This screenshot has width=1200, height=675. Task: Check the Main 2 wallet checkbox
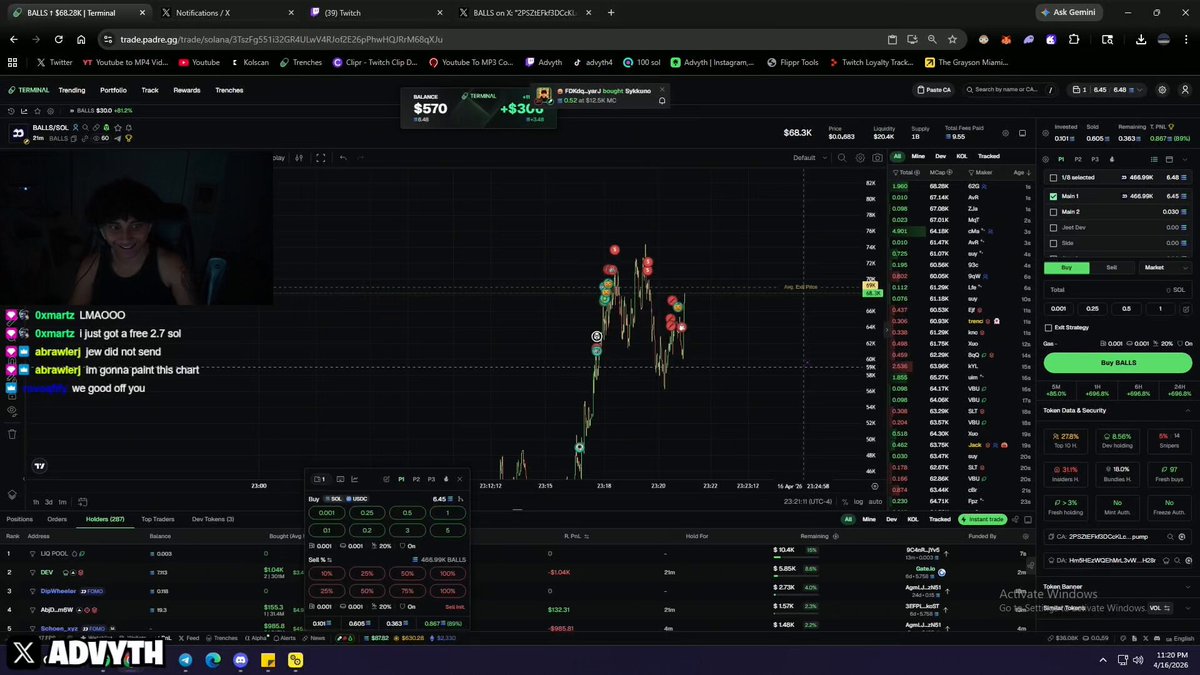(x=1053, y=212)
